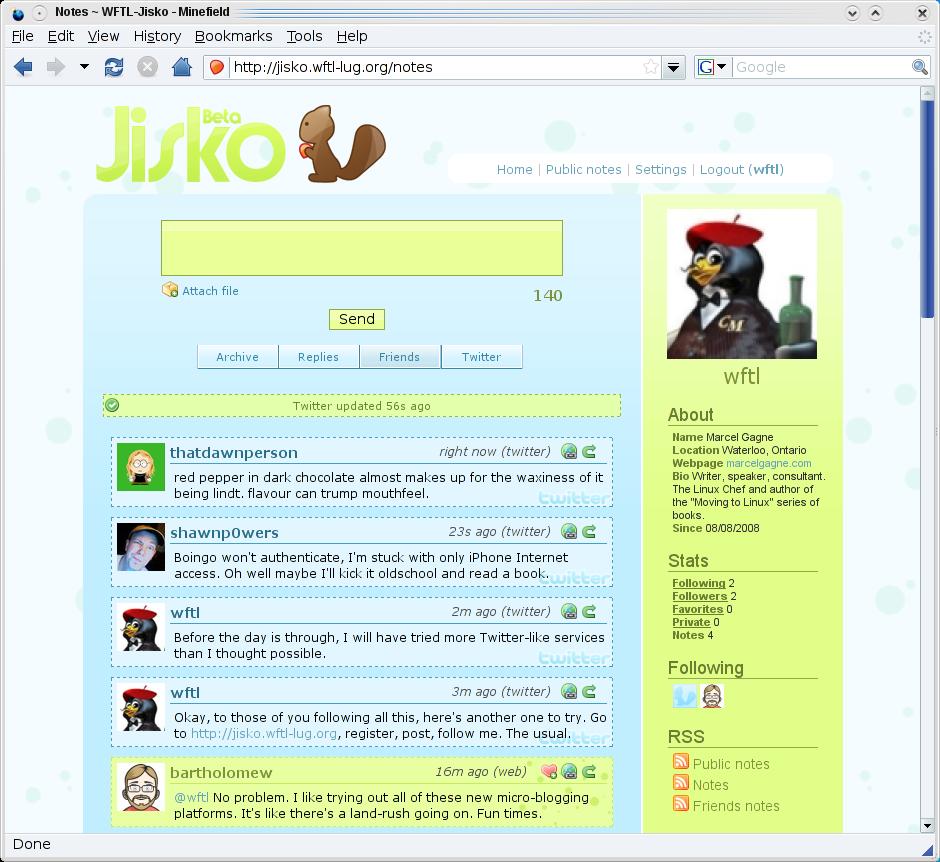Viewport: 940px width, 862px height.
Task: Click globe permalink icon on thatdawnperson's note
Action: tap(569, 451)
